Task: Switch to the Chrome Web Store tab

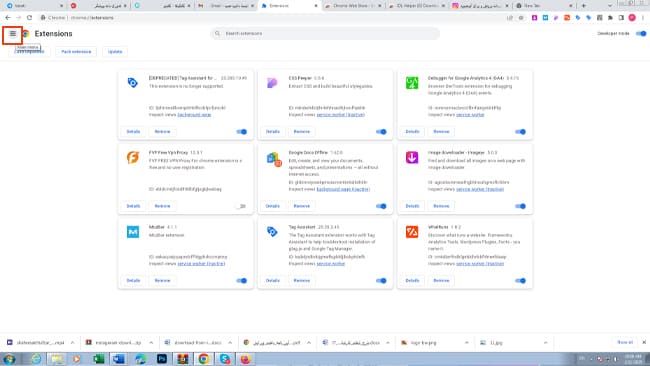Action: coord(353,6)
